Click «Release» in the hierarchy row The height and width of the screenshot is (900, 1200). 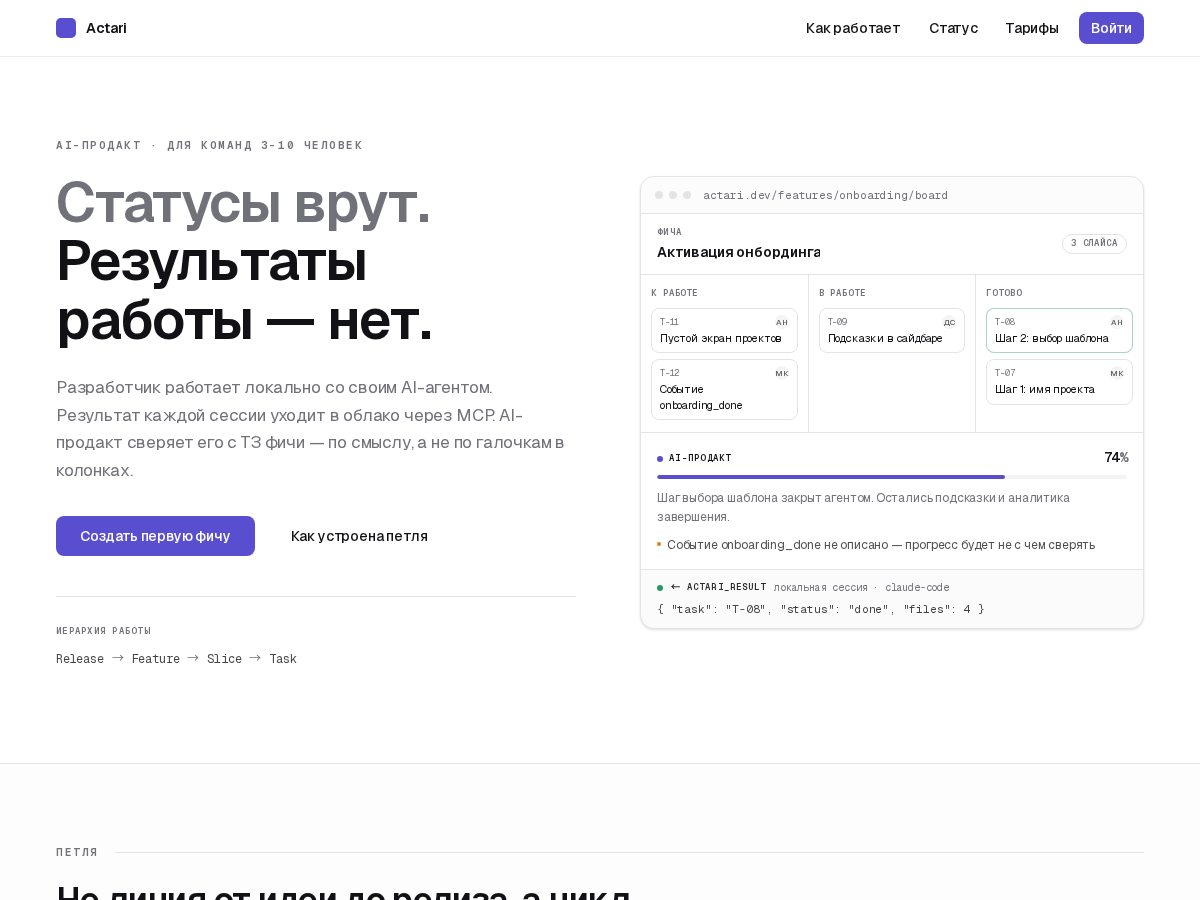point(80,659)
